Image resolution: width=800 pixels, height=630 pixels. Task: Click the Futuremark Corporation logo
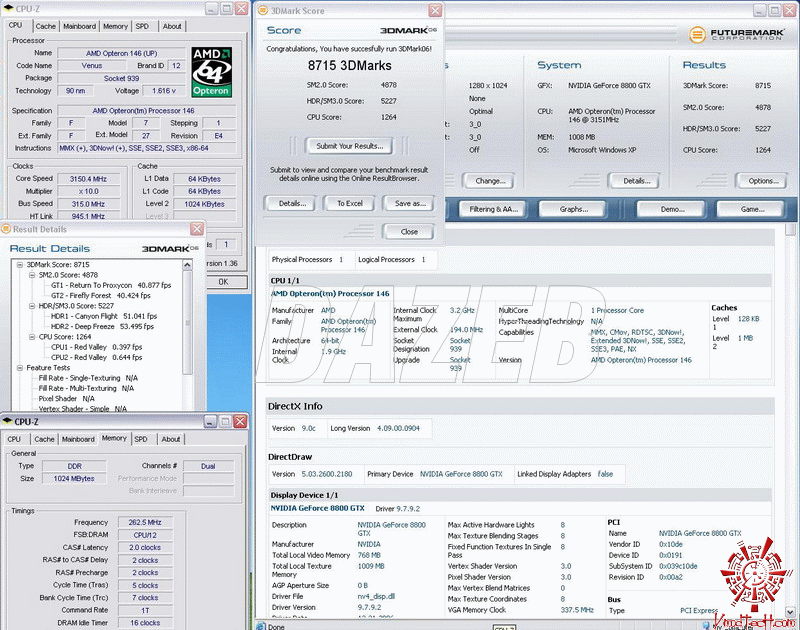pyautogui.click(x=737, y=35)
